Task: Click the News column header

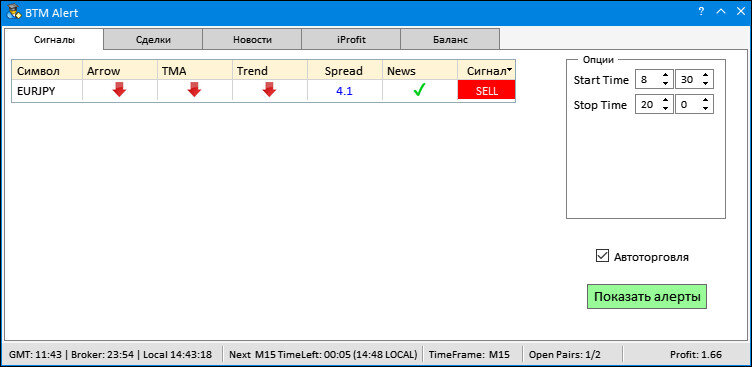Action: pos(420,71)
